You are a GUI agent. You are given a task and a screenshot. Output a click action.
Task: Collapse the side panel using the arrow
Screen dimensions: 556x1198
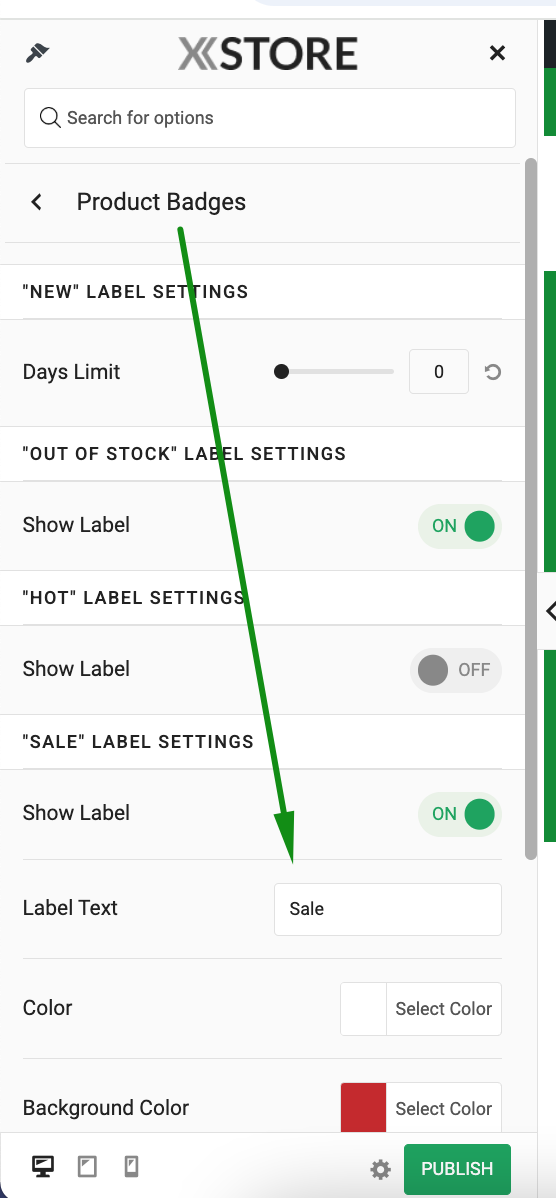click(550, 610)
